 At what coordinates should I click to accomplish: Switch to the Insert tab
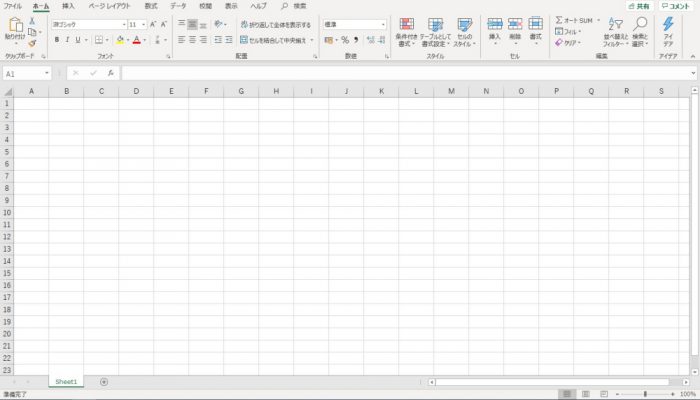[68, 6]
